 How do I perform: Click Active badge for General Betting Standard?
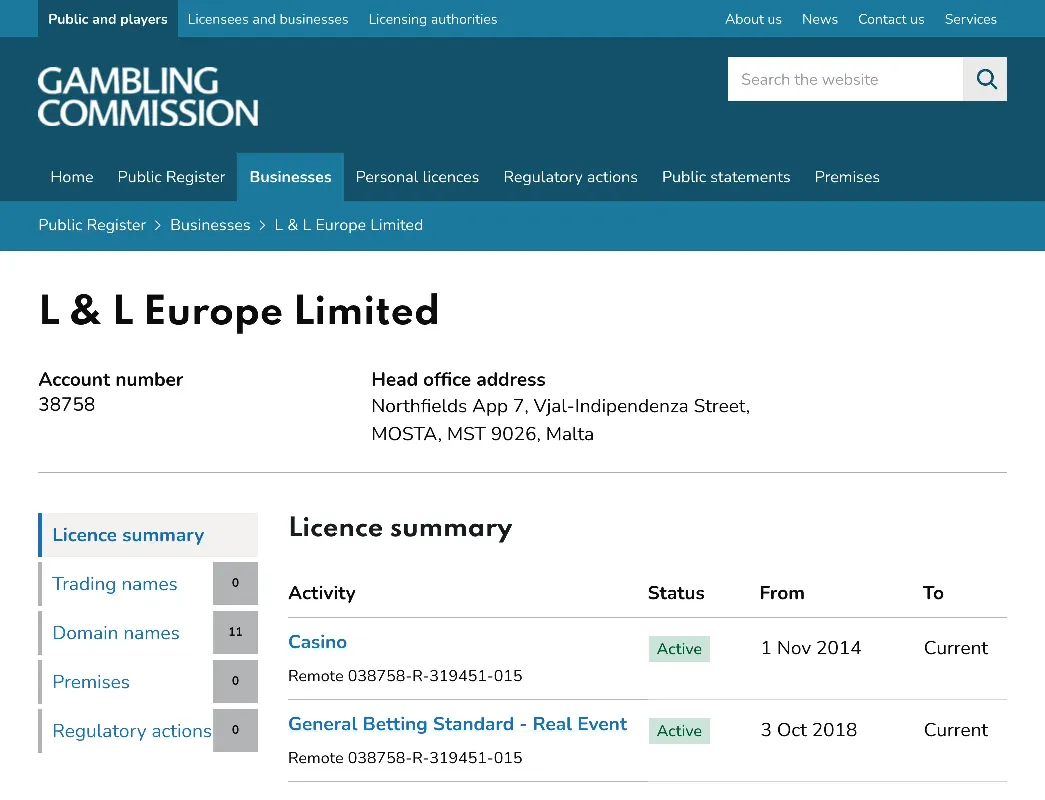pyautogui.click(x=679, y=731)
